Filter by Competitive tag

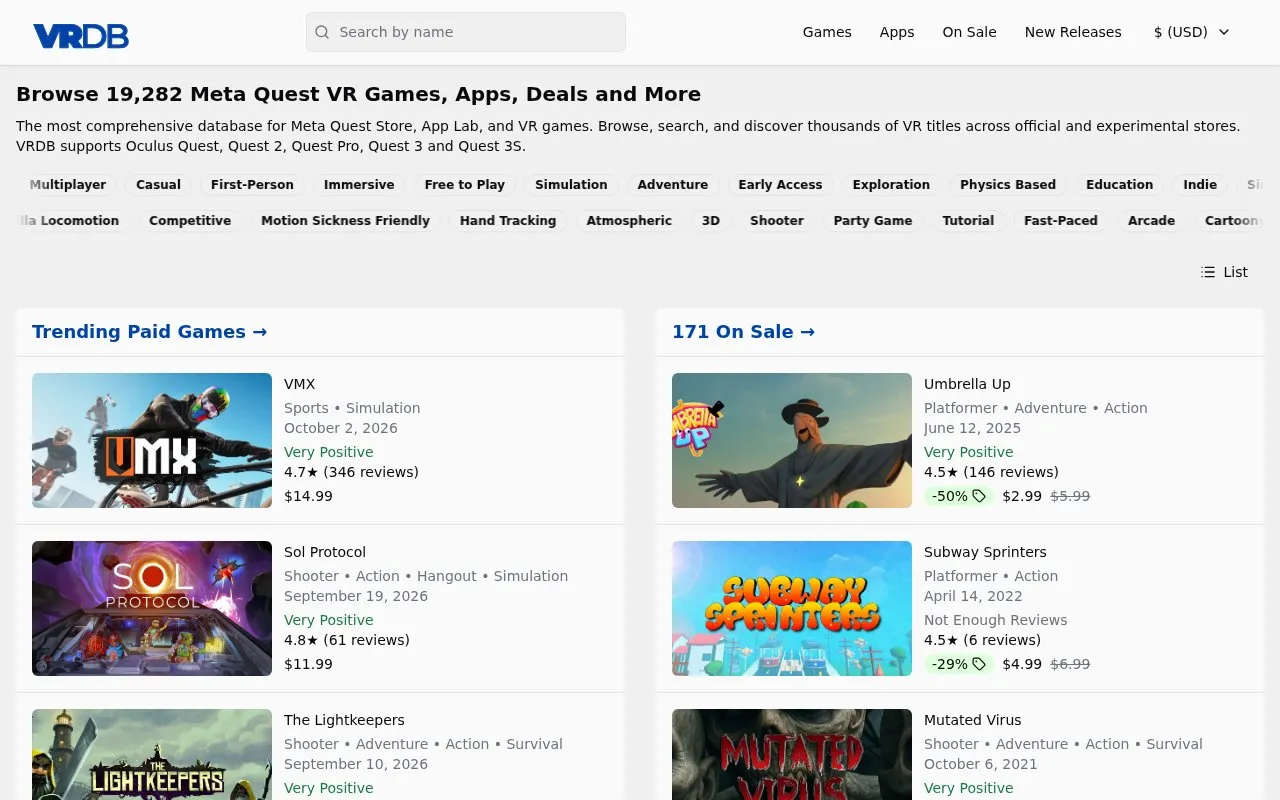point(190,221)
